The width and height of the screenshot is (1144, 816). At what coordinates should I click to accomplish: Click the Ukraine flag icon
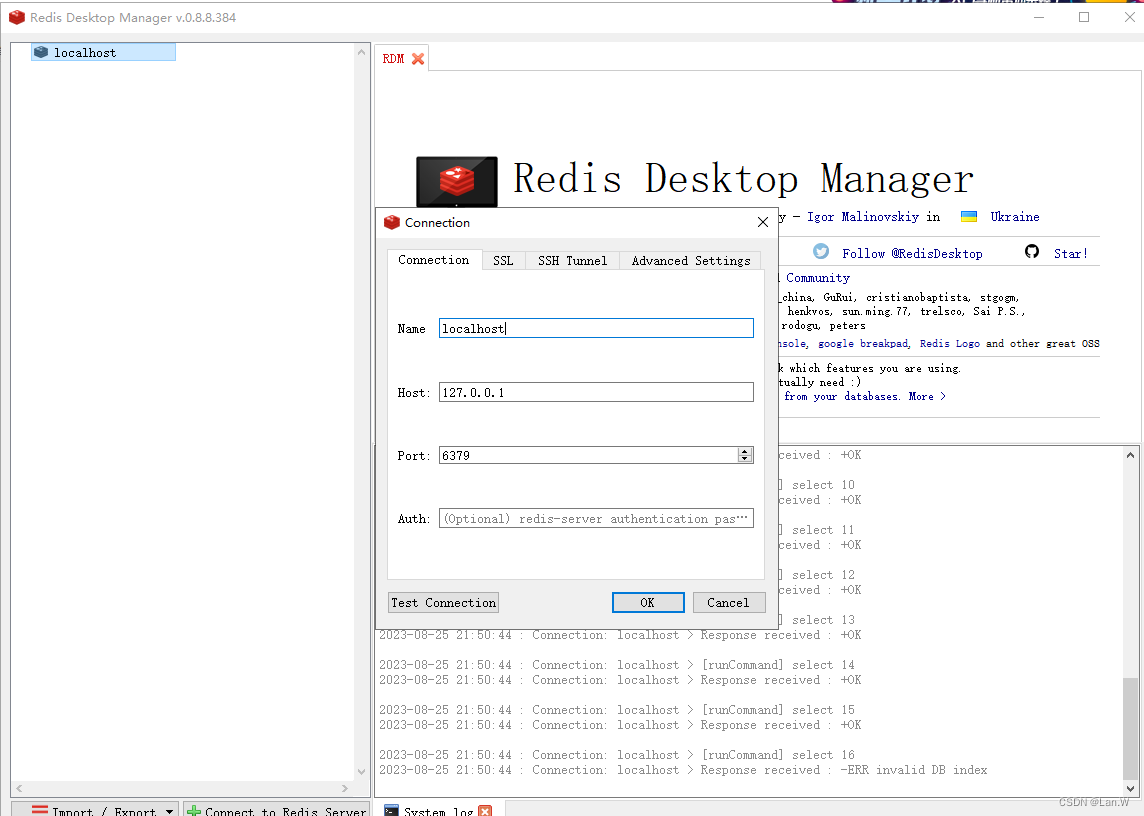(x=969, y=217)
